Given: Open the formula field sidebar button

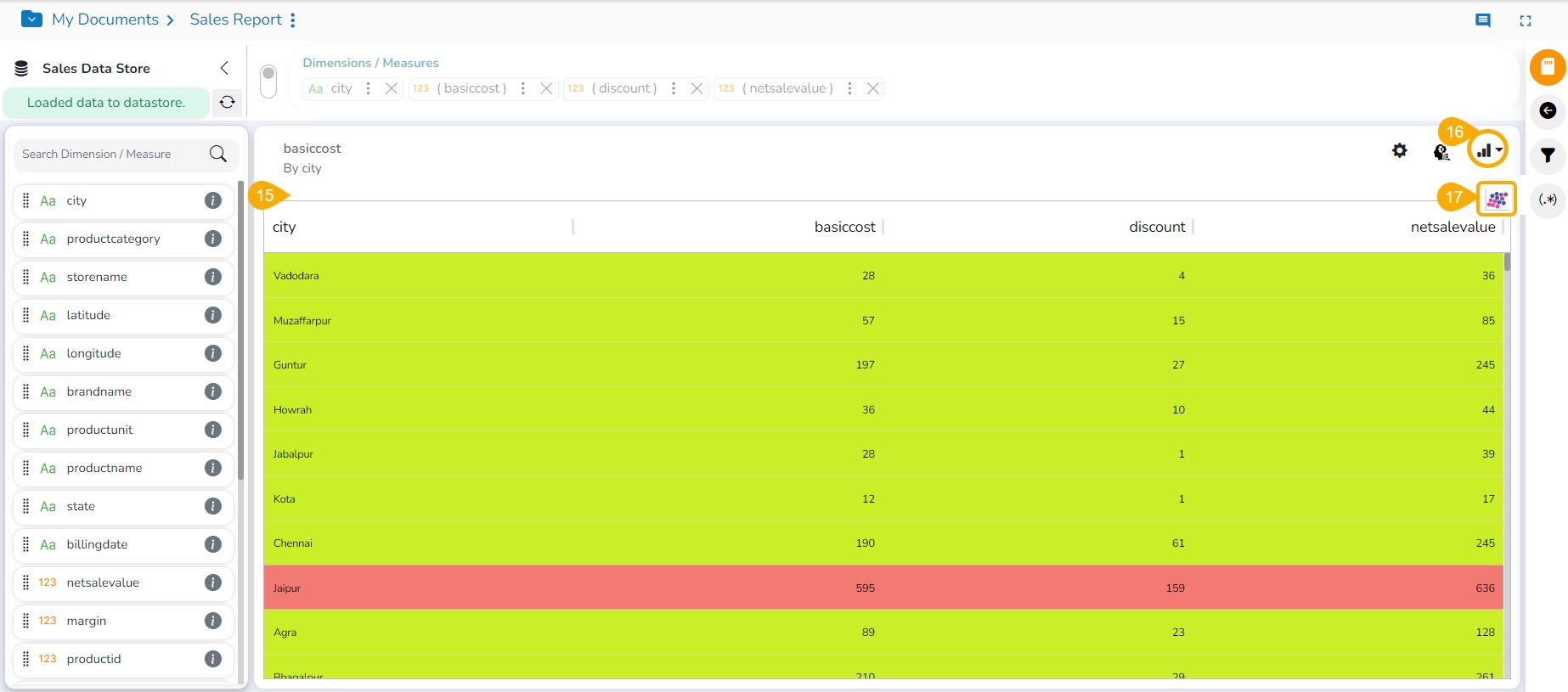Looking at the screenshot, I should (x=1548, y=200).
